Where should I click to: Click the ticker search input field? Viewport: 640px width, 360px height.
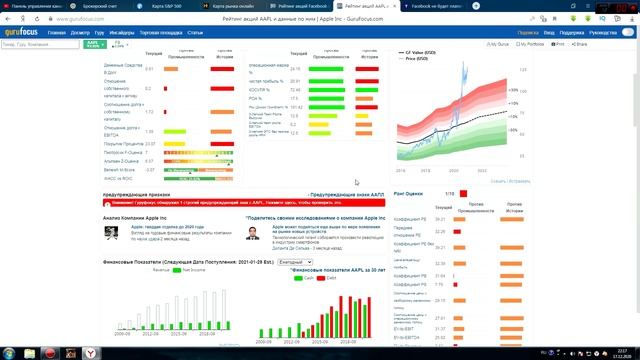point(40,44)
